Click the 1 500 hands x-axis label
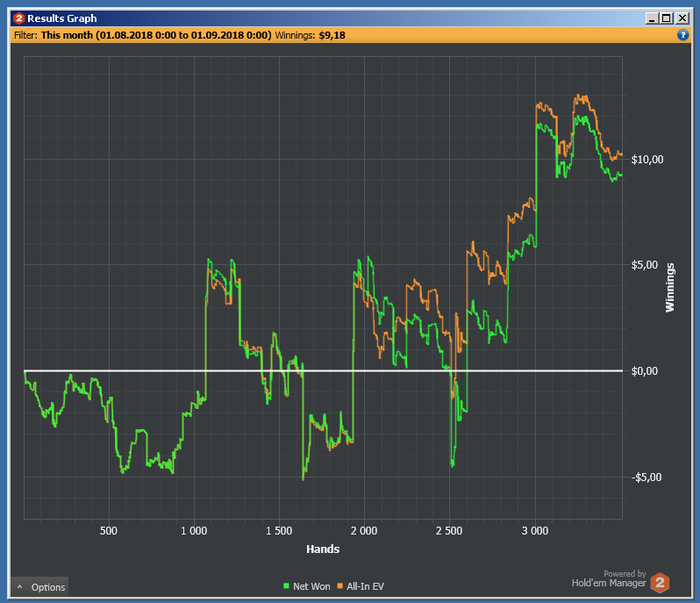700x603 pixels. pos(279,531)
